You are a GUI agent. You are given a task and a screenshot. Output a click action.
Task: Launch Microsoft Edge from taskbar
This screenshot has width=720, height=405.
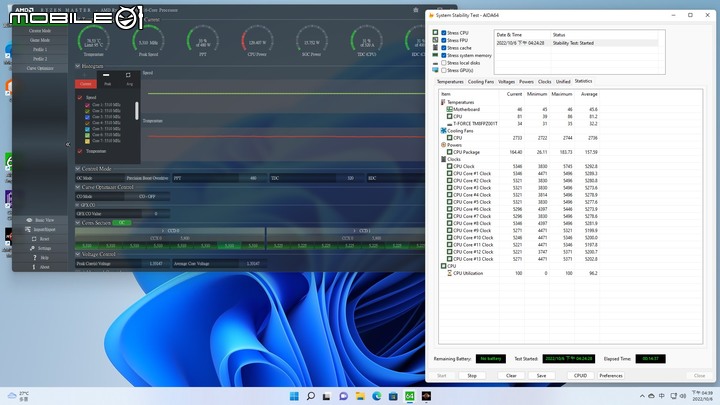[x=377, y=396]
